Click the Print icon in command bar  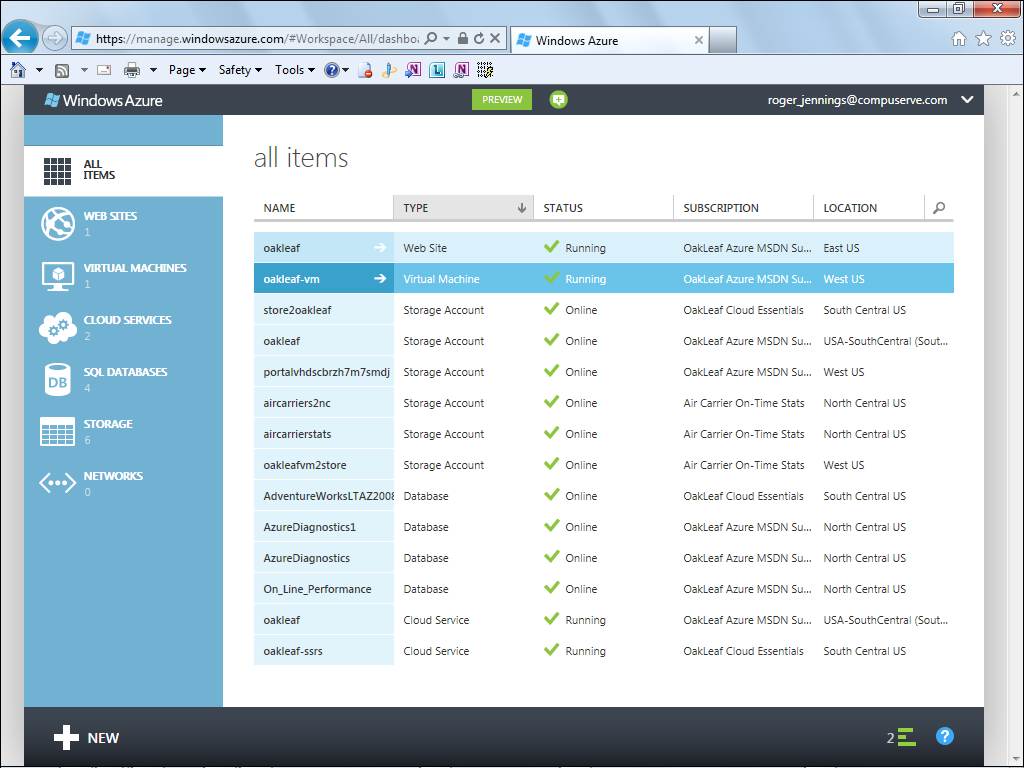(x=132, y=70)
